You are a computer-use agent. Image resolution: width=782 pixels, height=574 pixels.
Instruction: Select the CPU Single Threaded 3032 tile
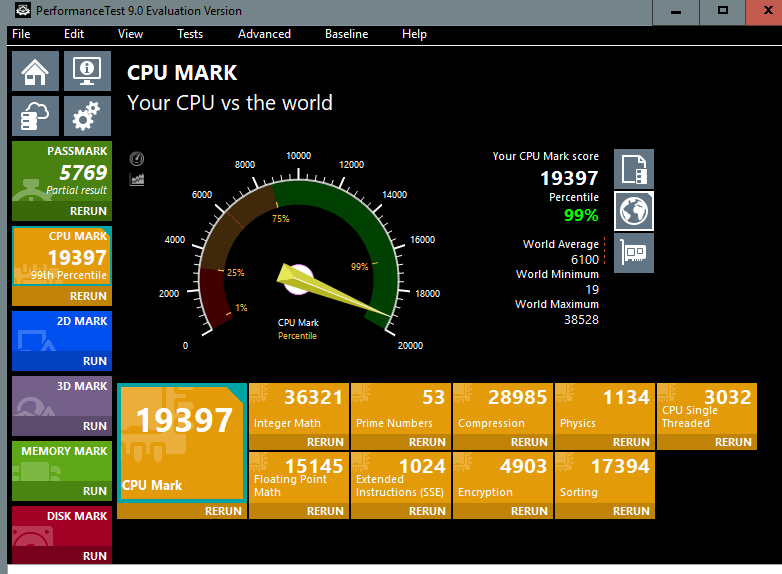[x=707, y=408]
